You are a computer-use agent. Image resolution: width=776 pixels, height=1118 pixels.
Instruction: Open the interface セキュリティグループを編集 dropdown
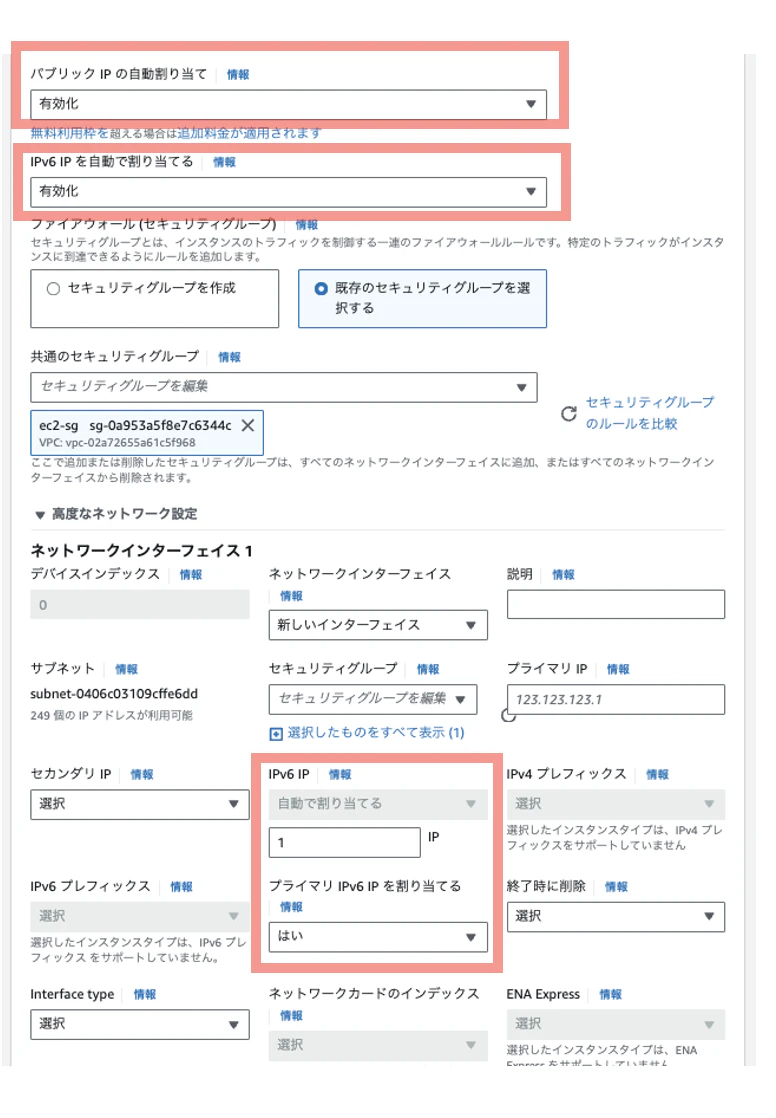373,699
